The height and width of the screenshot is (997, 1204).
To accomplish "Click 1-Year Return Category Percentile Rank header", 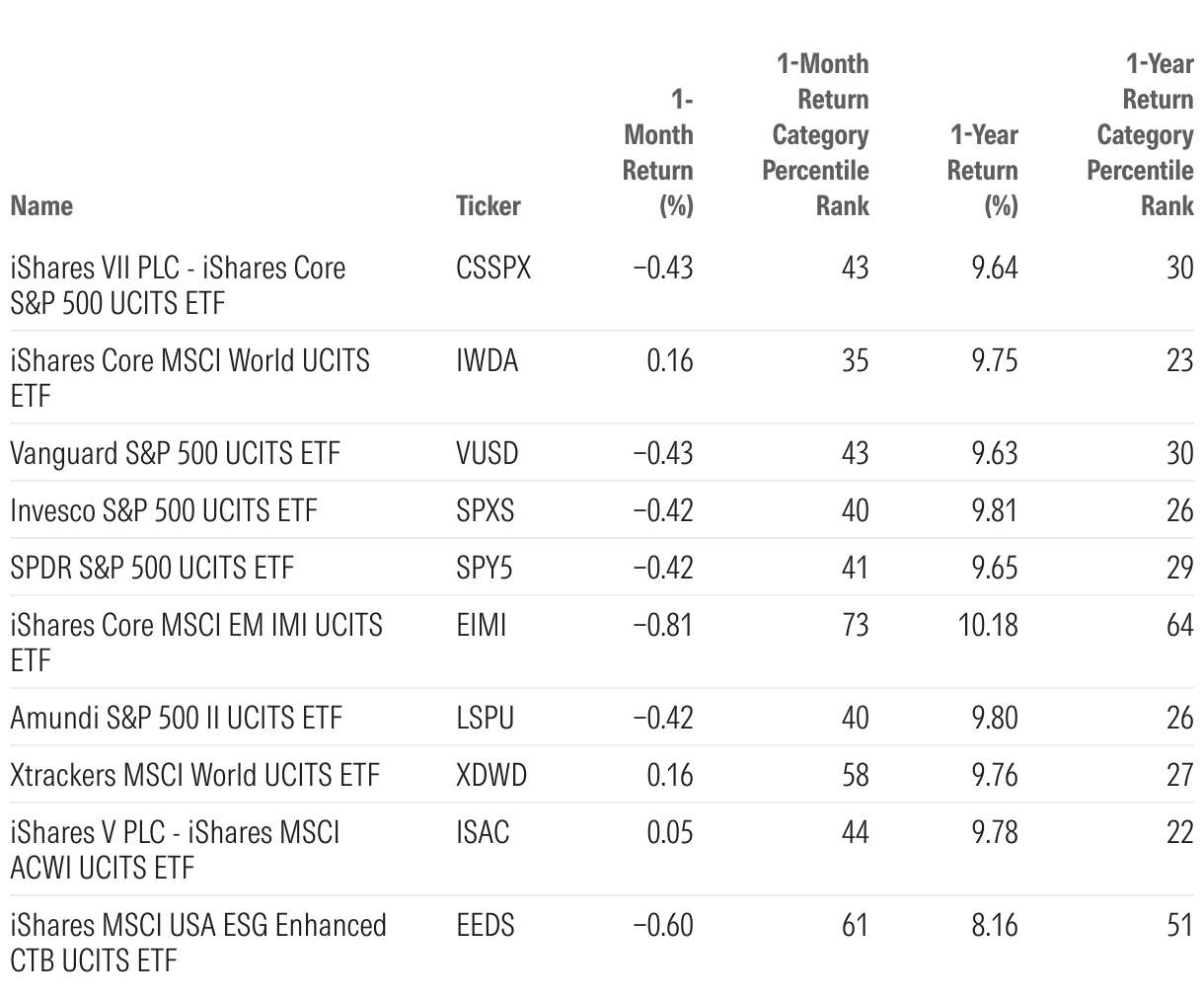I will pos(1142,134).
